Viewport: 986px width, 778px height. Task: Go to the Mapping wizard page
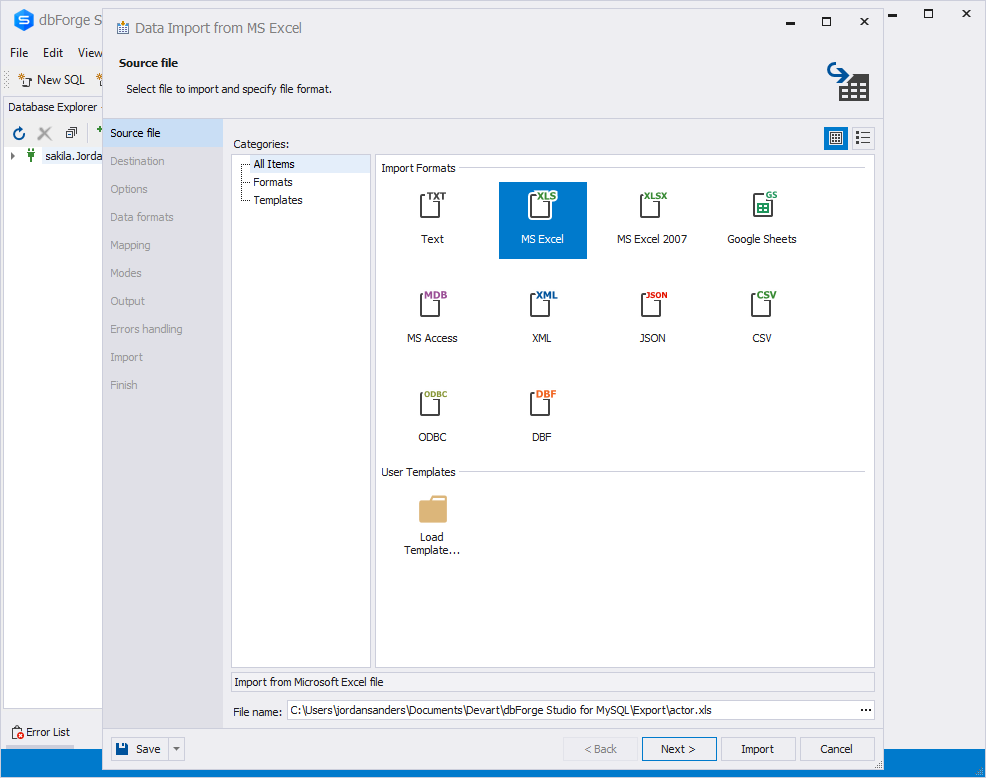(x=163, y=245)
